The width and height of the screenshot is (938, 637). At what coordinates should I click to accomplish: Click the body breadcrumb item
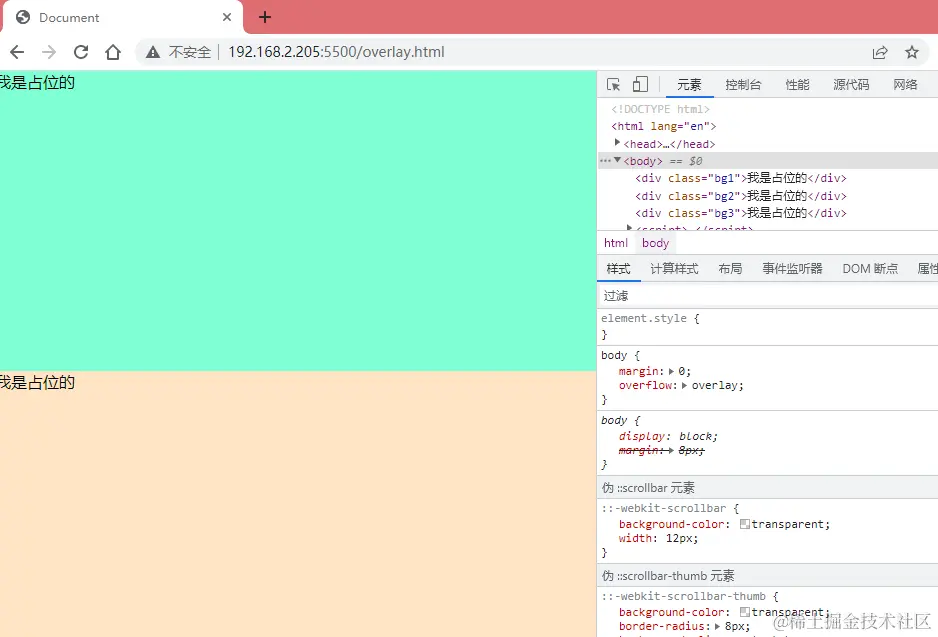654,242
